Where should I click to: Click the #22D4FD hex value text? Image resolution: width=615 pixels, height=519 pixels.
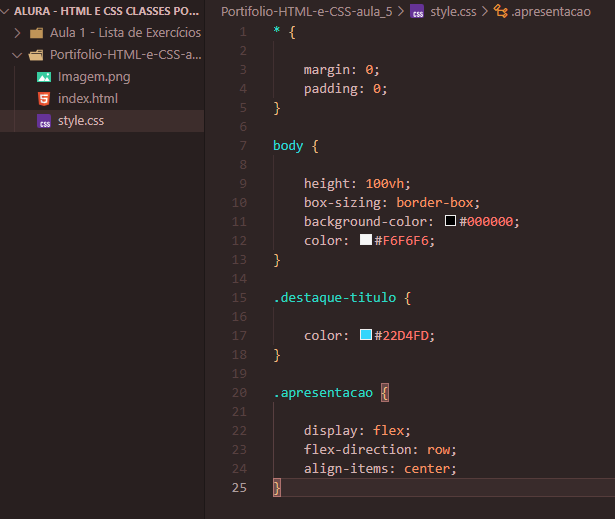[401, 336]
